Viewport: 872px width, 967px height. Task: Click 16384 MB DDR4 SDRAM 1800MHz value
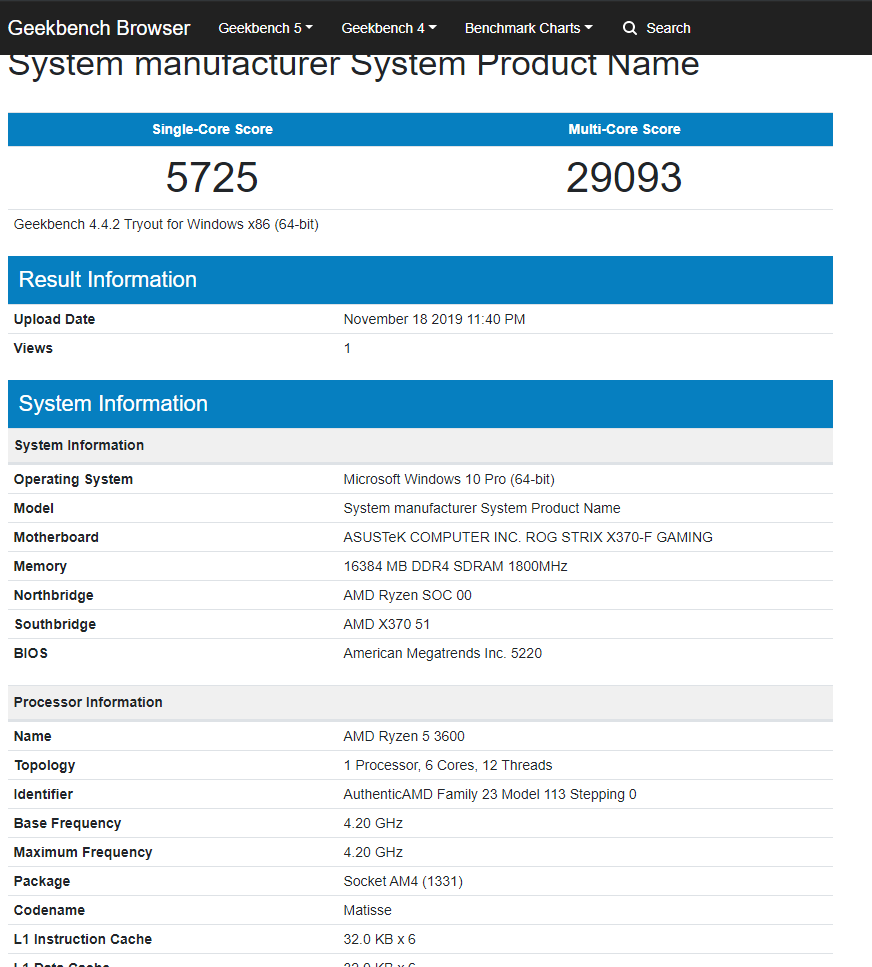[455, 566]
